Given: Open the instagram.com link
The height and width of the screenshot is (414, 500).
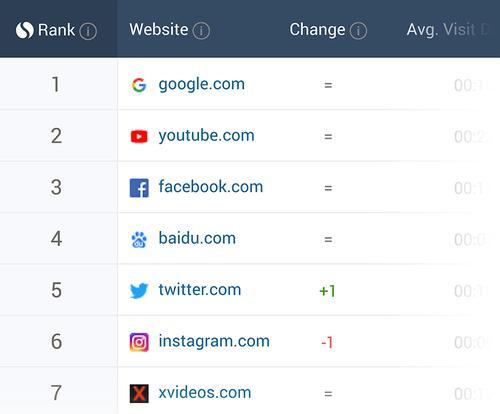Looking at the screenshot, I should (x=214, y=341).
